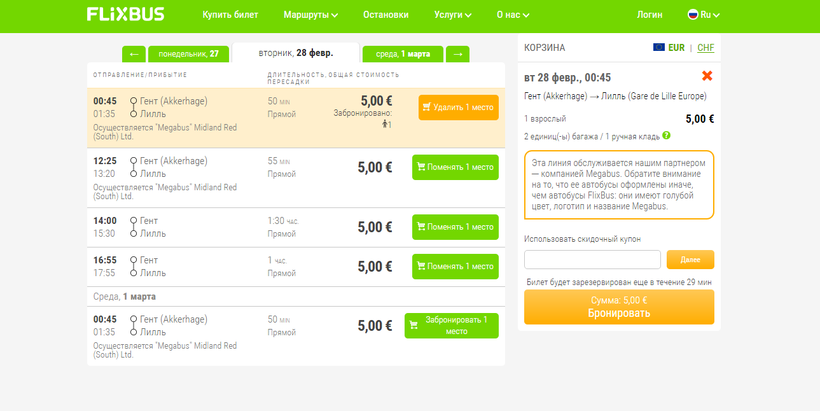Open the Купить билет menu item
The height and width of the screenshot is (411, 820).
point(230,15)
